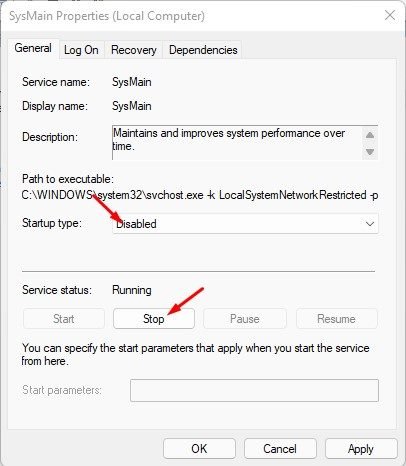
Task: Expand the Startup type dropdown arrow
Action: pyautogui.click(x=370, y=224)
